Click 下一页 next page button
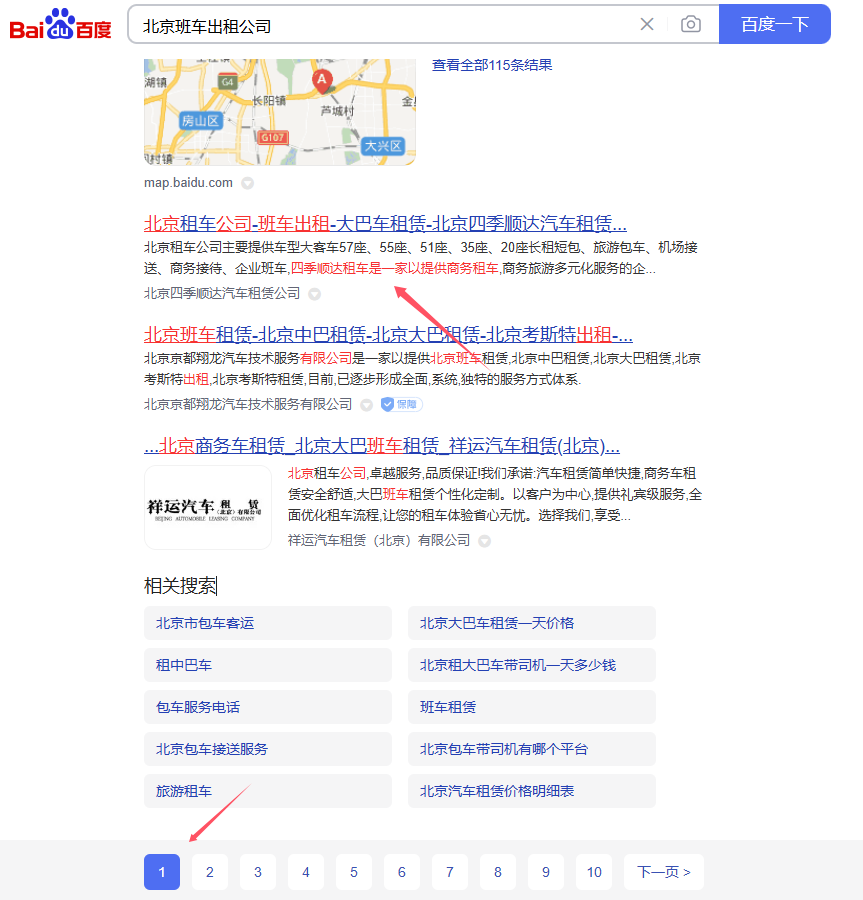Screen dimensions: 863x900 (664, 872)
